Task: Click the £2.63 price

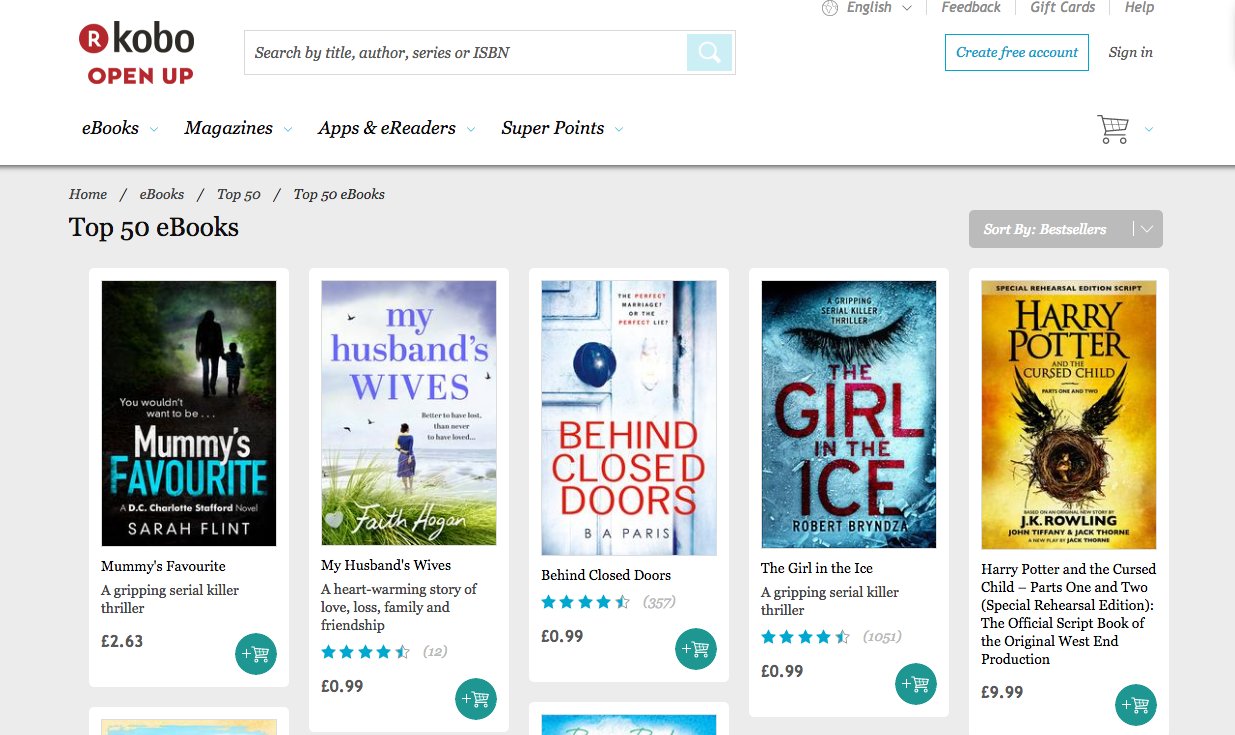Action: pos(122,641)
